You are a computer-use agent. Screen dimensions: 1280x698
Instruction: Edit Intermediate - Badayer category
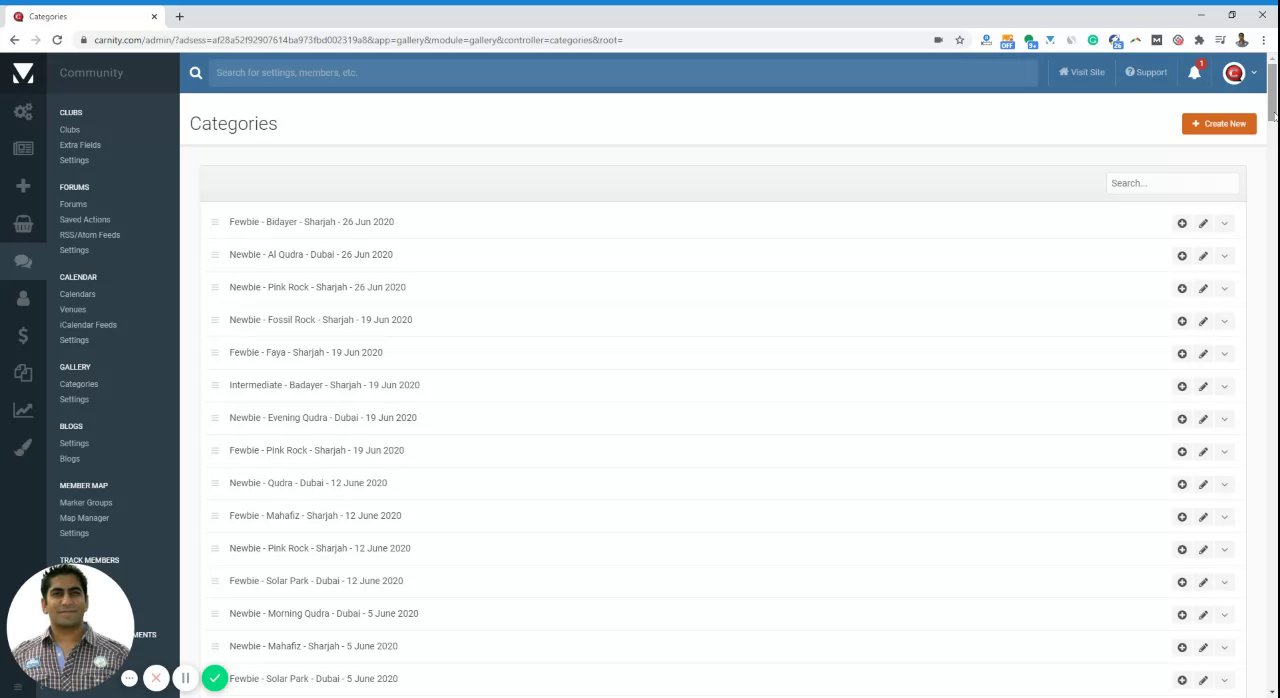1203,386
